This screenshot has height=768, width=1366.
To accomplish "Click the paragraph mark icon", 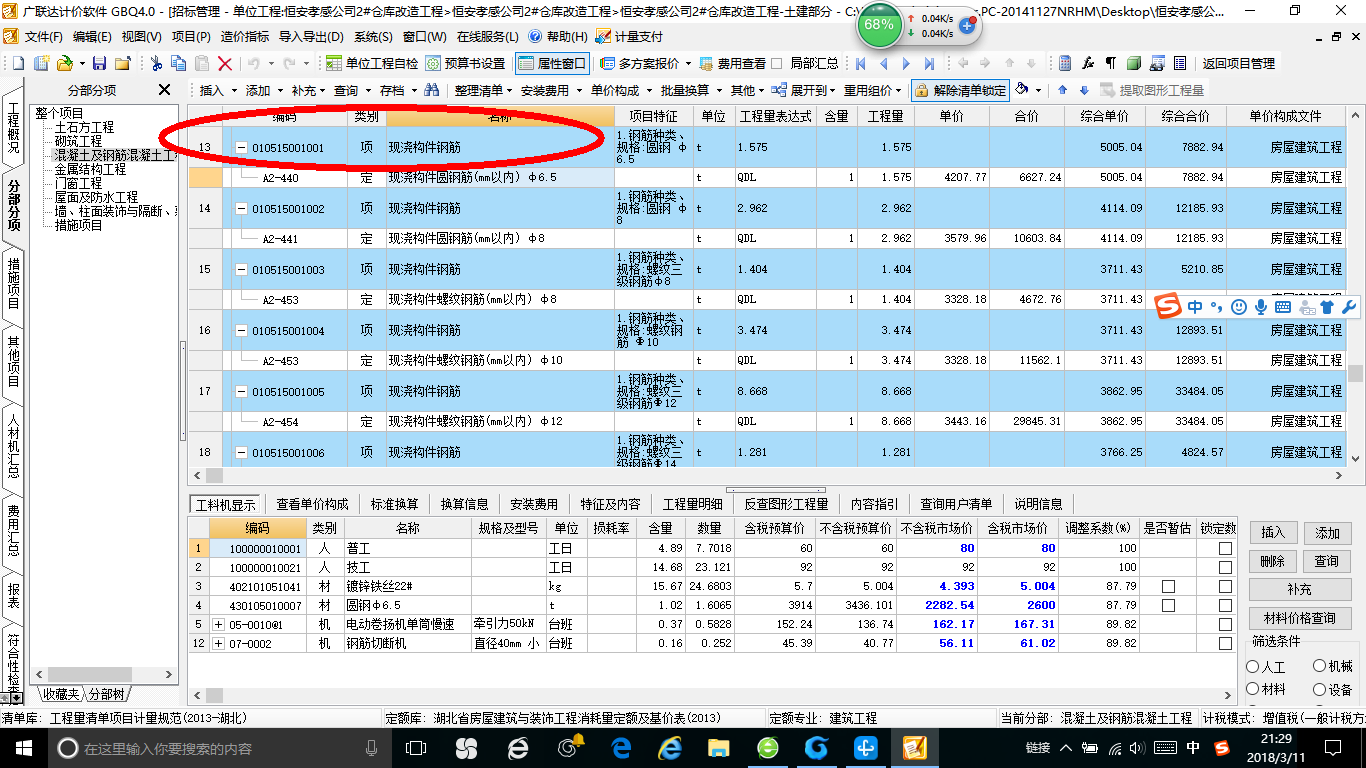I will tap(1110, 63).
